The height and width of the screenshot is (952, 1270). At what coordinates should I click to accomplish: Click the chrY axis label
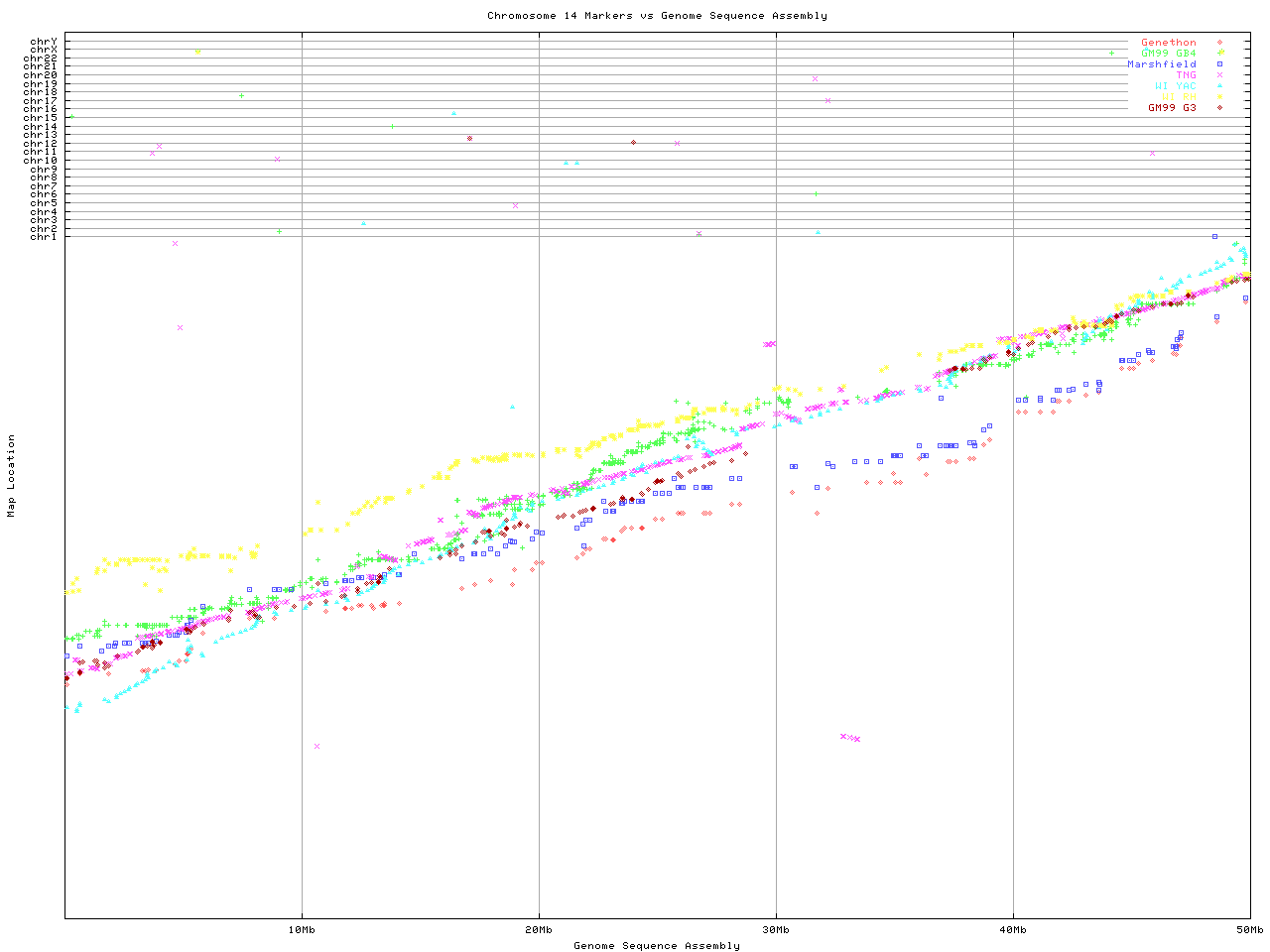pyautogui.click(x=44, y=42)
